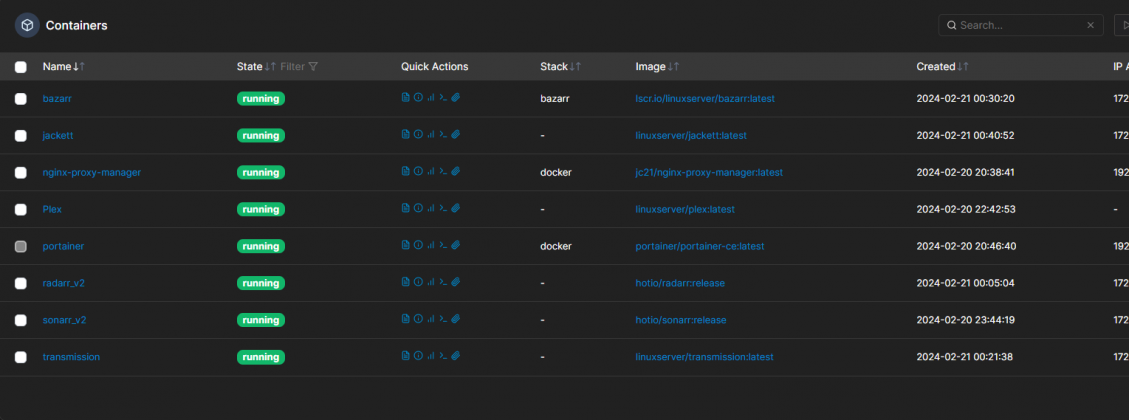Click the running badge for transmission

(261, 357)
